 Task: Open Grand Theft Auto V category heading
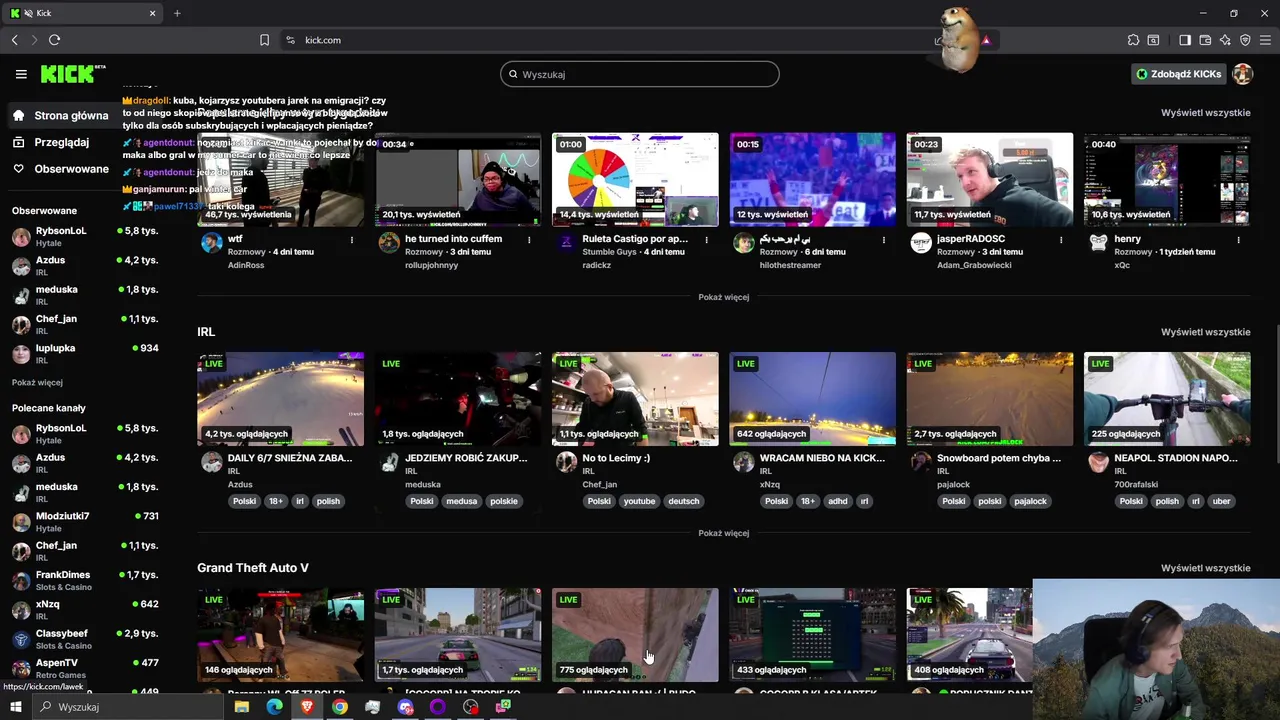coord(253,567)
